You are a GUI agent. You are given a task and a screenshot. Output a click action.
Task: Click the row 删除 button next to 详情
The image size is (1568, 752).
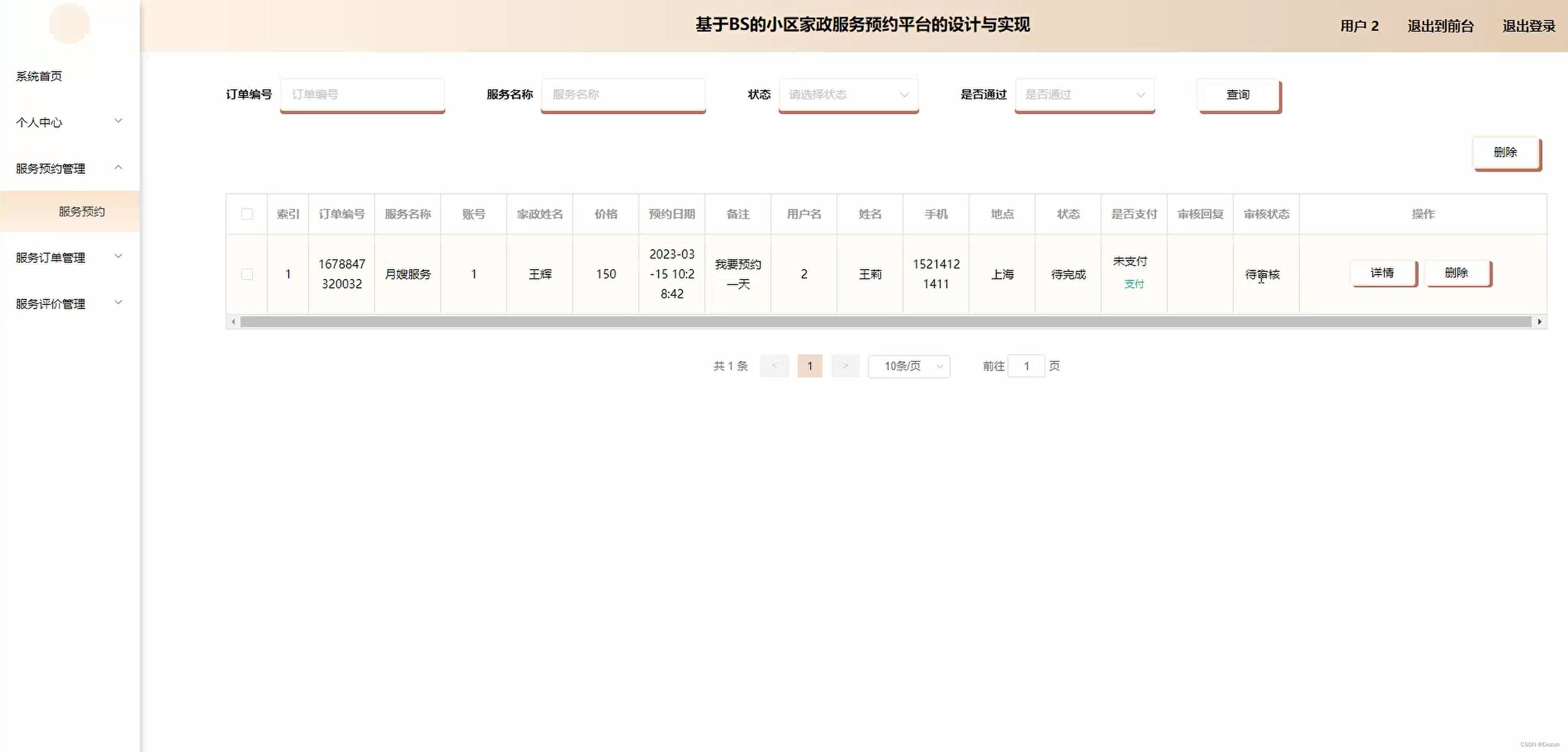coord(1457,272)
